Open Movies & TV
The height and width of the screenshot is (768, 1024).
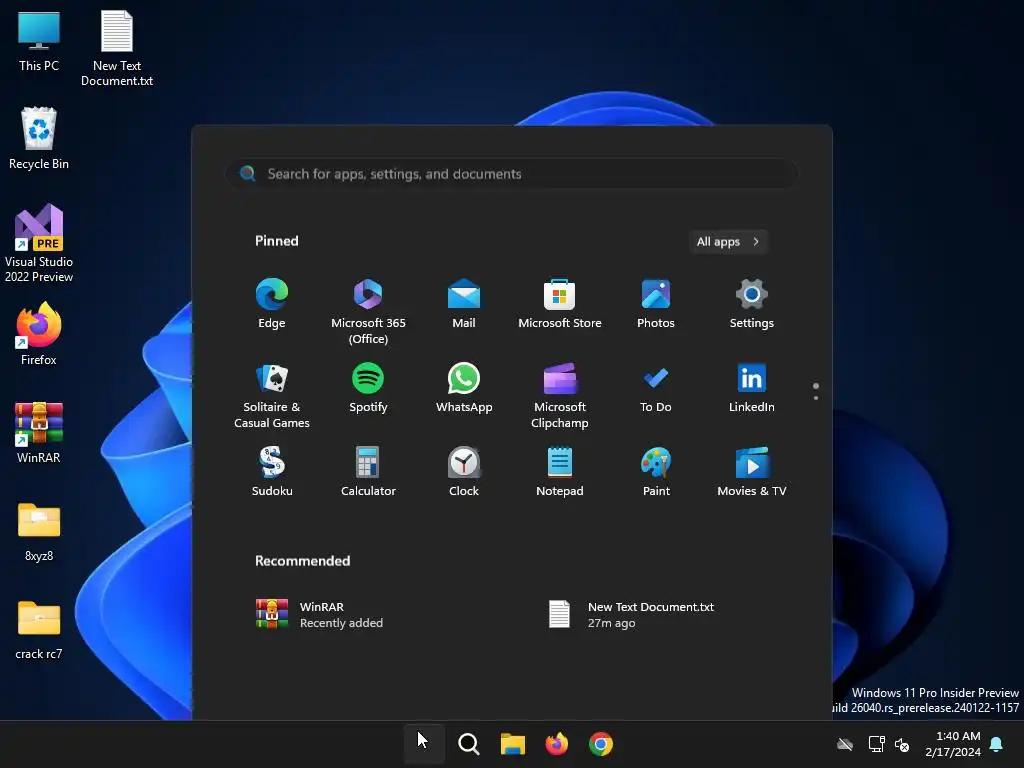(752, 472)
